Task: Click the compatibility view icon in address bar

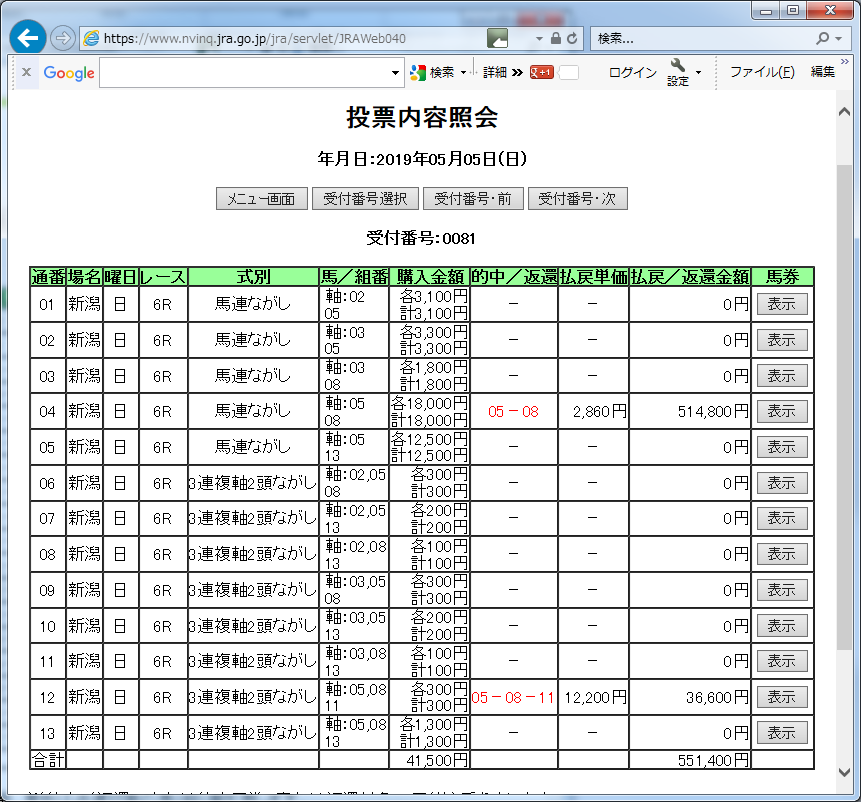Action: pos(497,38)
